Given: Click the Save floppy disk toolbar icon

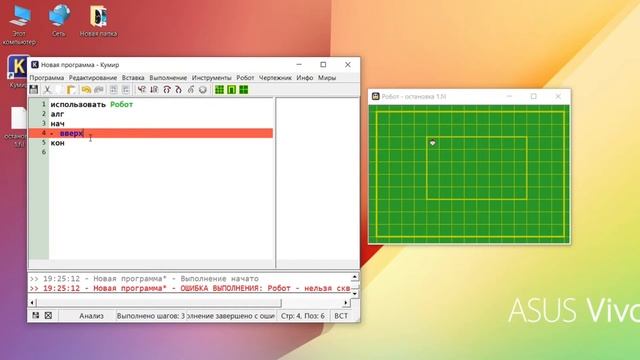Looking at the screenshot, I should coord(34,90).
